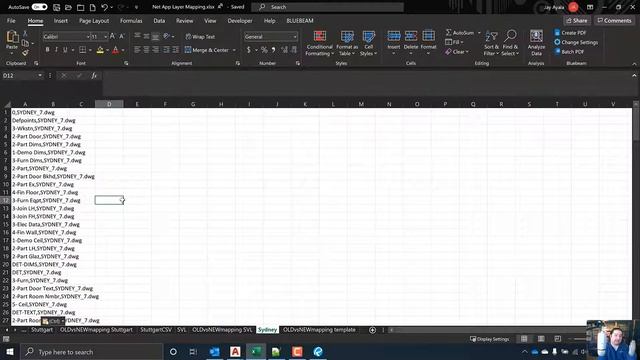
Task: Click the Delete cells icon
Action: point(411,36)
